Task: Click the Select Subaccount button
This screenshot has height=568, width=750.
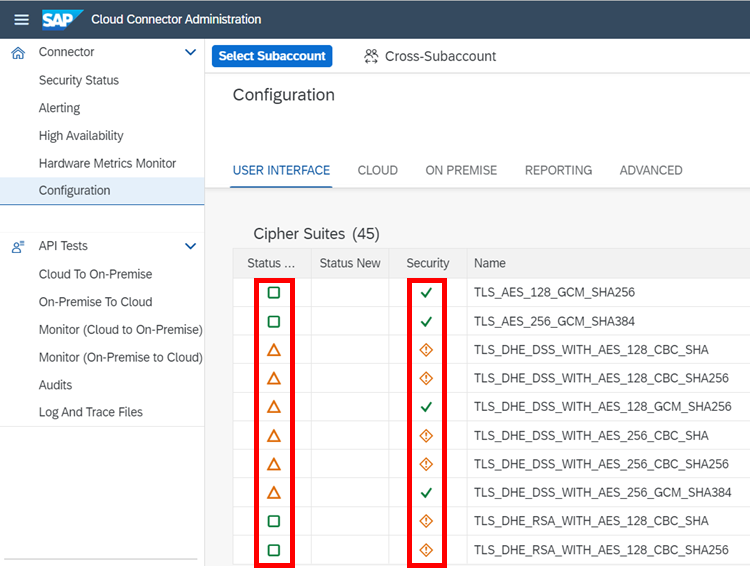Action: (x=272, y=56)
